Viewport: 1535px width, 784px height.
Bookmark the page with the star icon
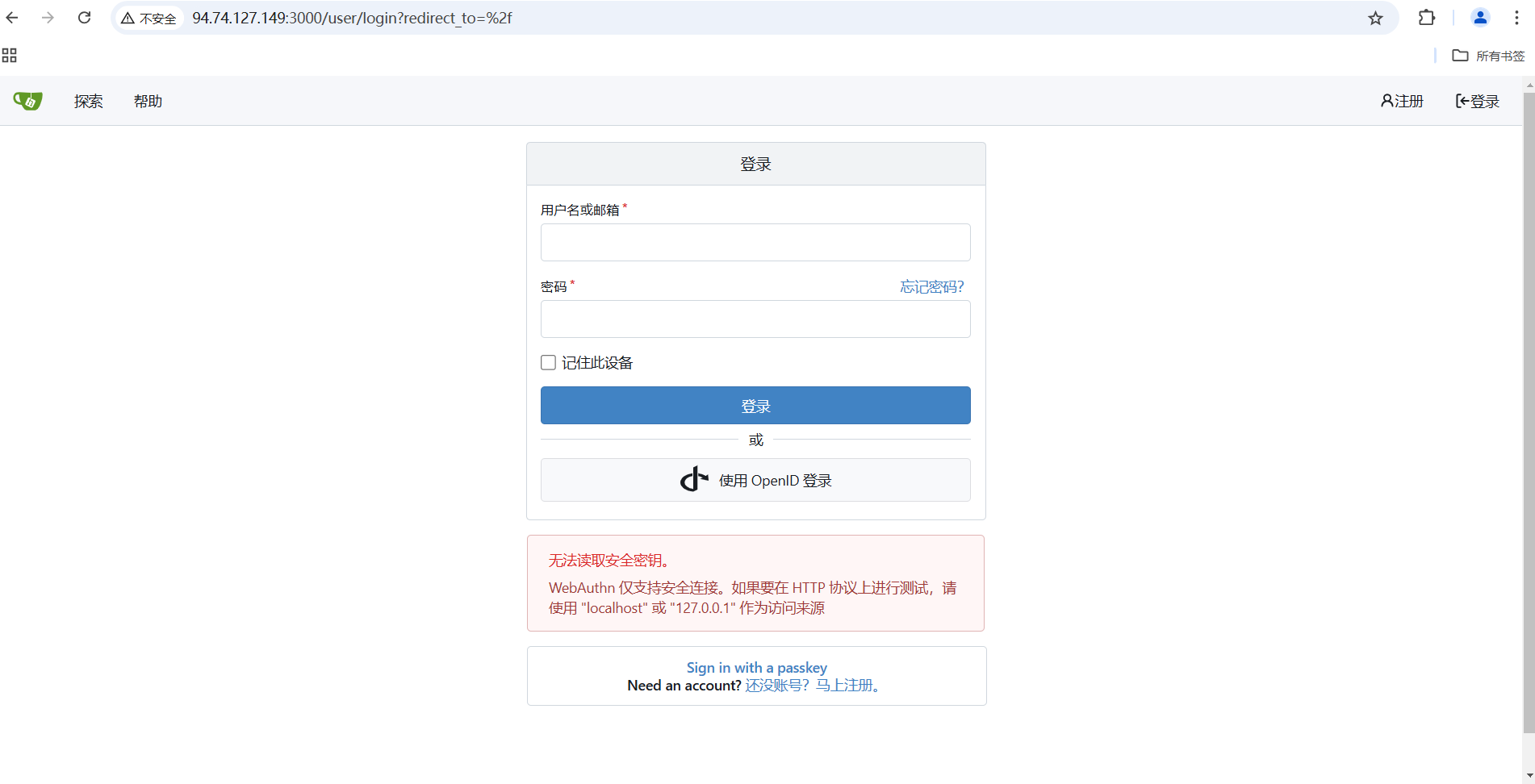(1375, 18)
